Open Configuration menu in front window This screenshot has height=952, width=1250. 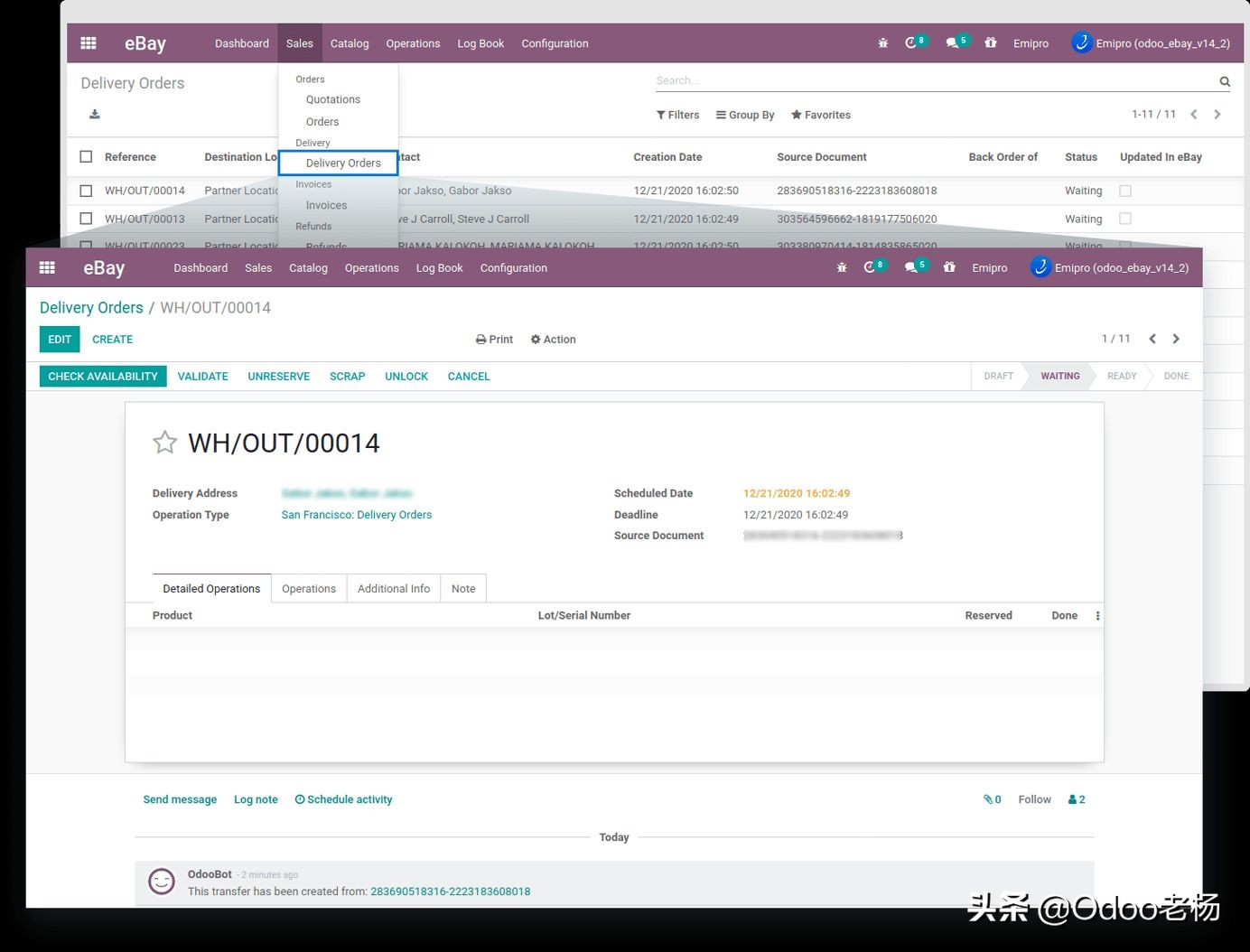coord(513,268)
